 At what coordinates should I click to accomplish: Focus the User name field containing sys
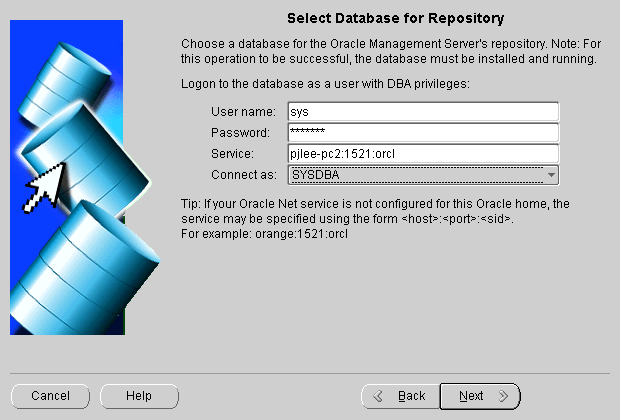tap(420, 111)
